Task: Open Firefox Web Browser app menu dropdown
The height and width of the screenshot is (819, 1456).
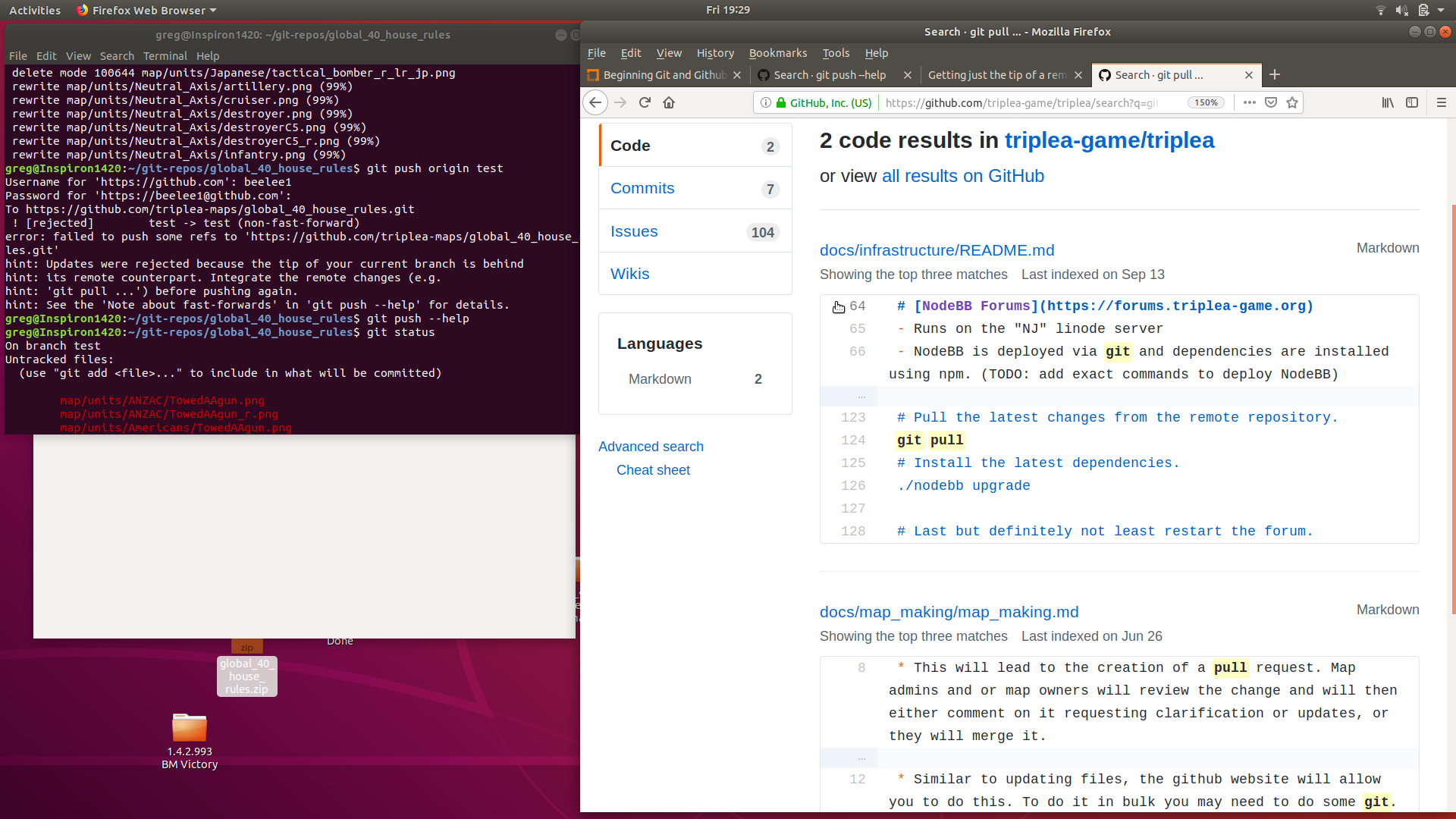Action: click(146, 11)
